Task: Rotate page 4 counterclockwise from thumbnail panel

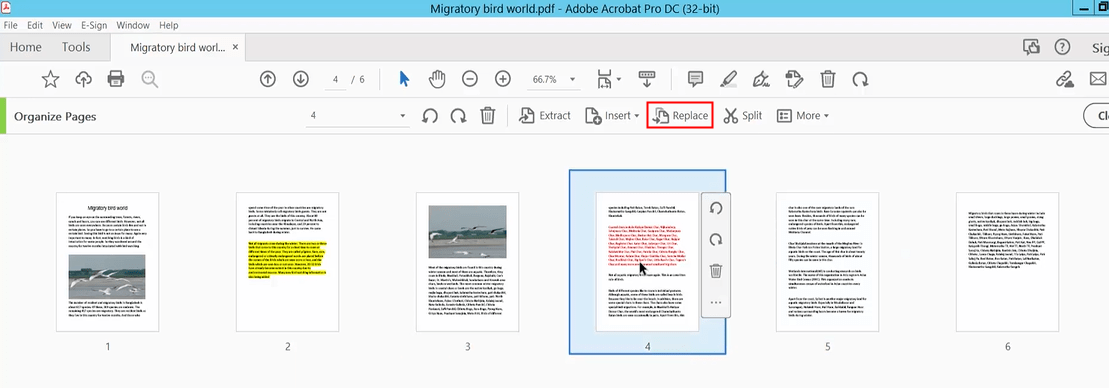Action: point(716,208)
